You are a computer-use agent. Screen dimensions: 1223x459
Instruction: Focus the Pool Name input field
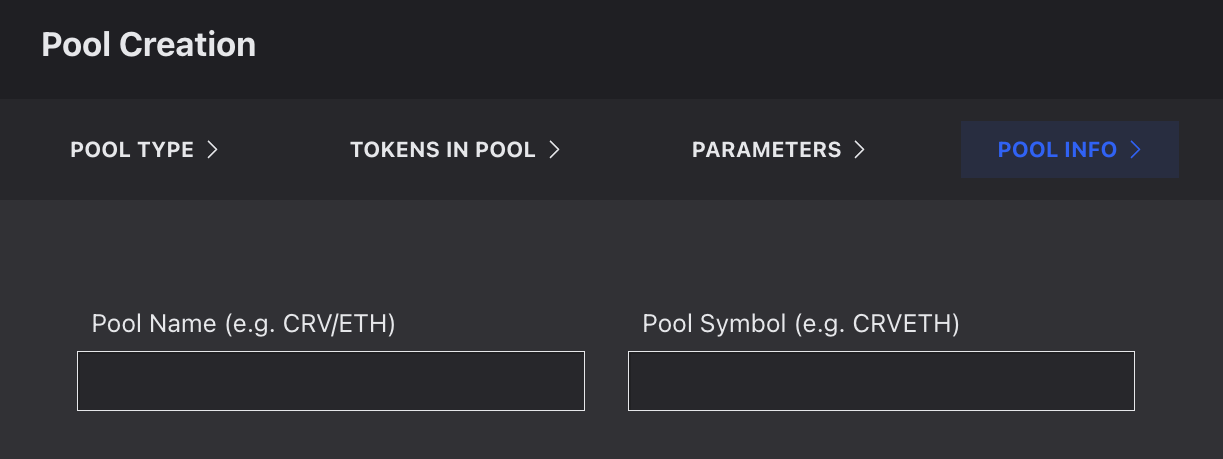[330, 380]
